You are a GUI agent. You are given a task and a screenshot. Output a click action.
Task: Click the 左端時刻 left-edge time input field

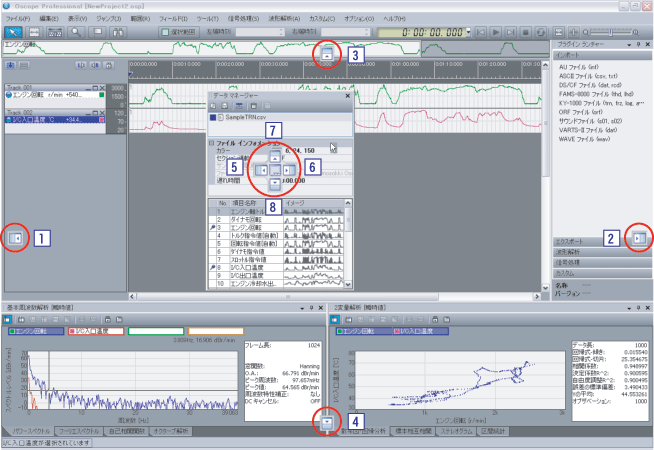tap(260, 32)
